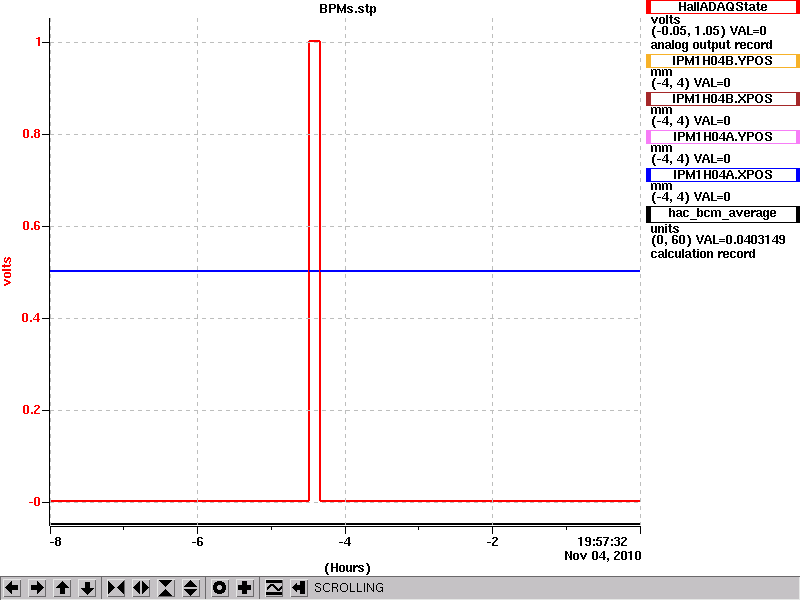The image size is (800, 600).
Task: Click the red volts y-axis label
Action: pos(7,271)
